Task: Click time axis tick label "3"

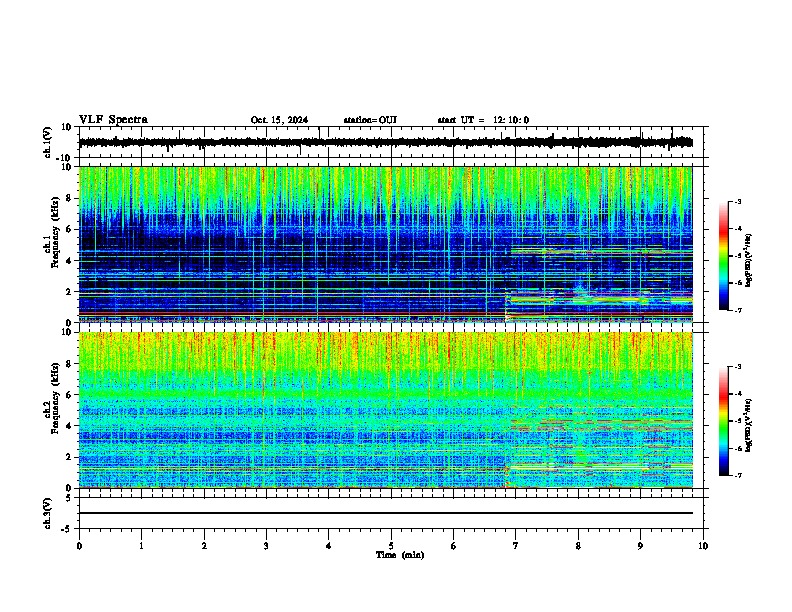Action: click(x=266, y=545)
